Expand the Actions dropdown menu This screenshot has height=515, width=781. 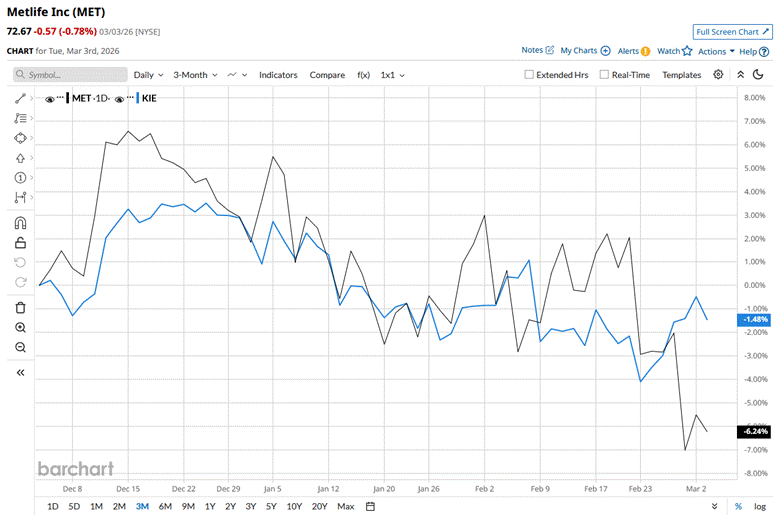(x=716, y=51)
